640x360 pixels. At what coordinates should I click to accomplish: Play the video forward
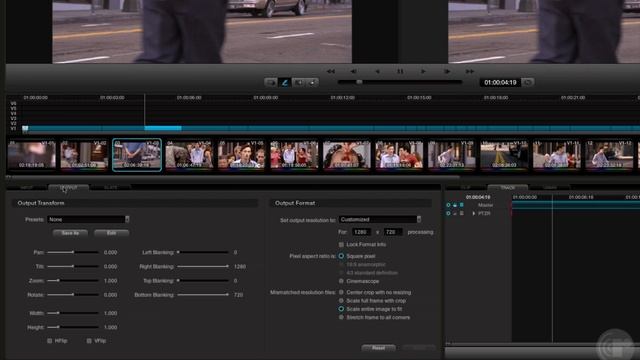(x=423, y=71)
